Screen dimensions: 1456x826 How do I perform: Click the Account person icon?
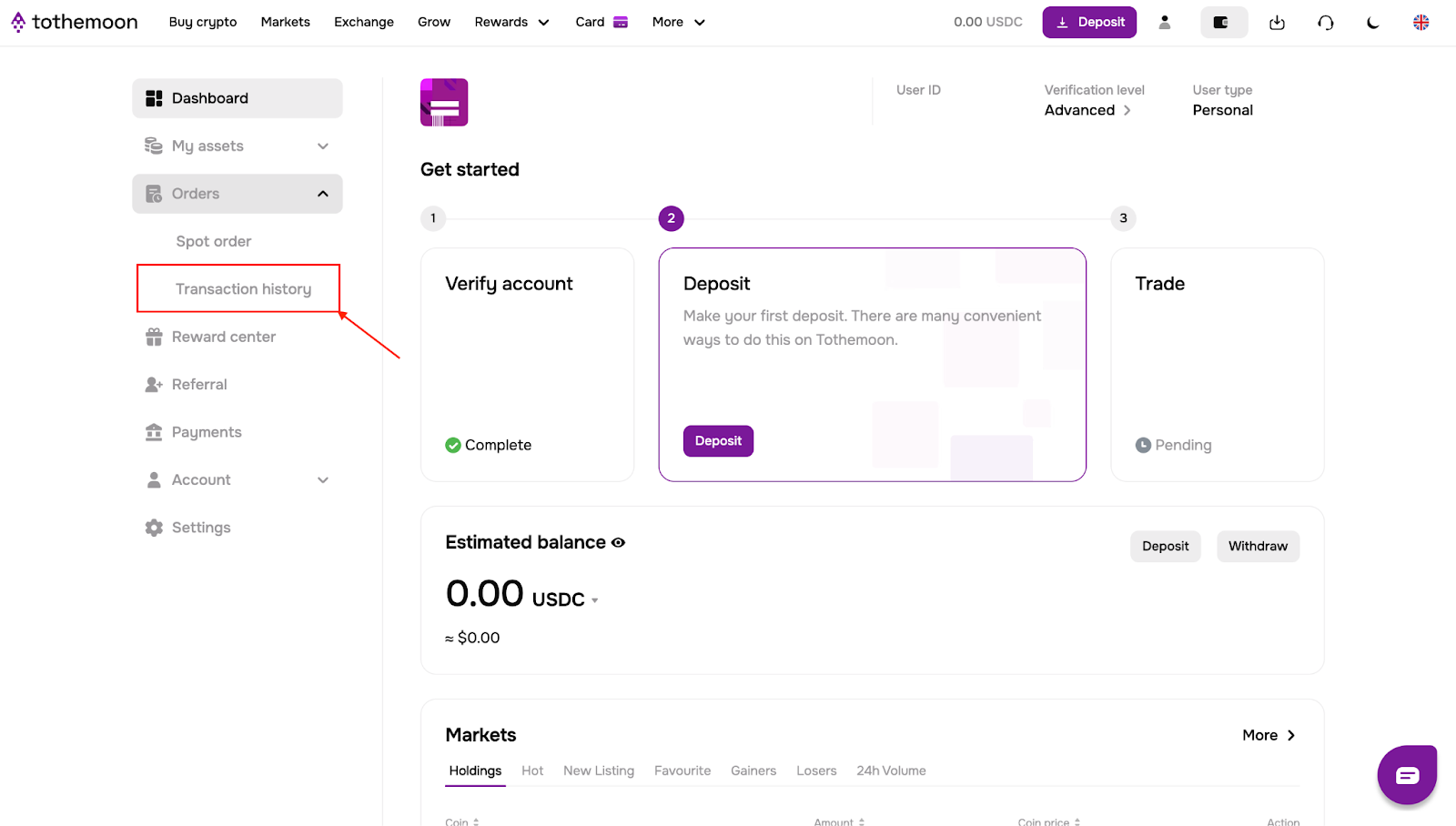[154, 479]
